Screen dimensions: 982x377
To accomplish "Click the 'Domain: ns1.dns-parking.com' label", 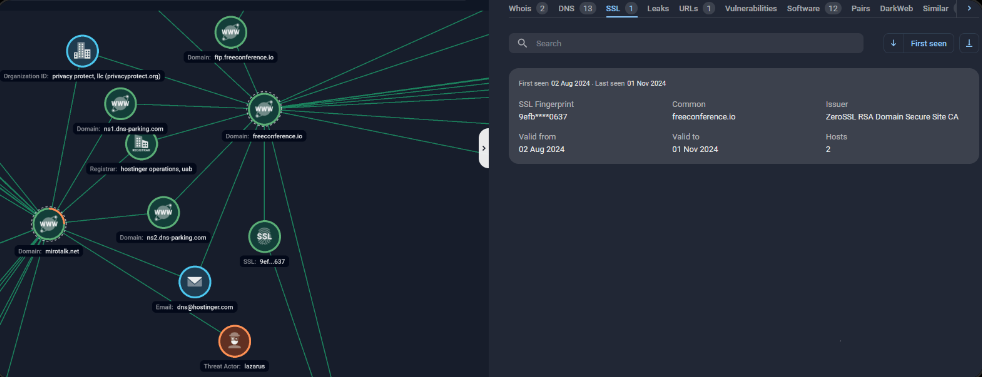I will tap(120, 128).
